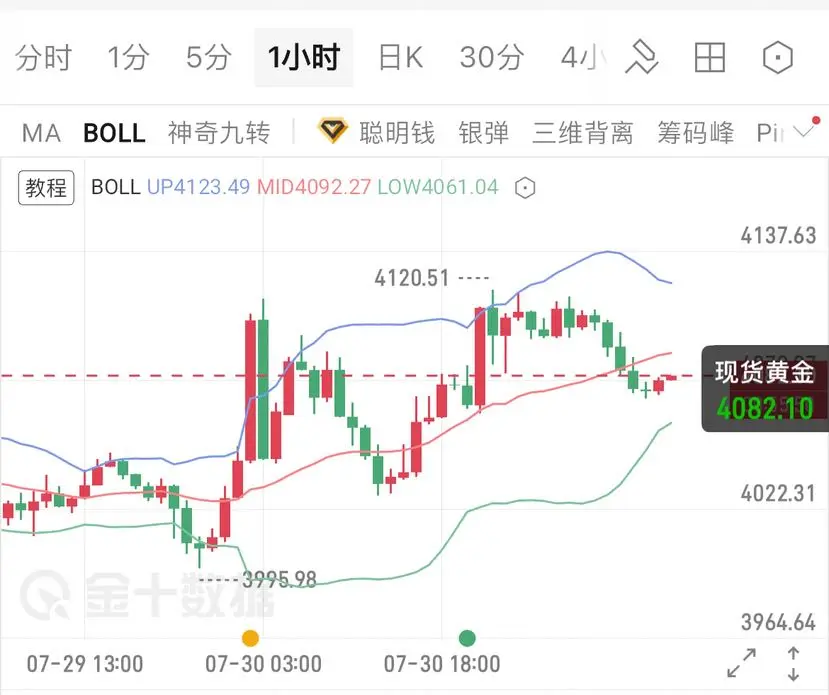Tap the green event marker dot
Screen dimensions: 829x695
point(467,638)
